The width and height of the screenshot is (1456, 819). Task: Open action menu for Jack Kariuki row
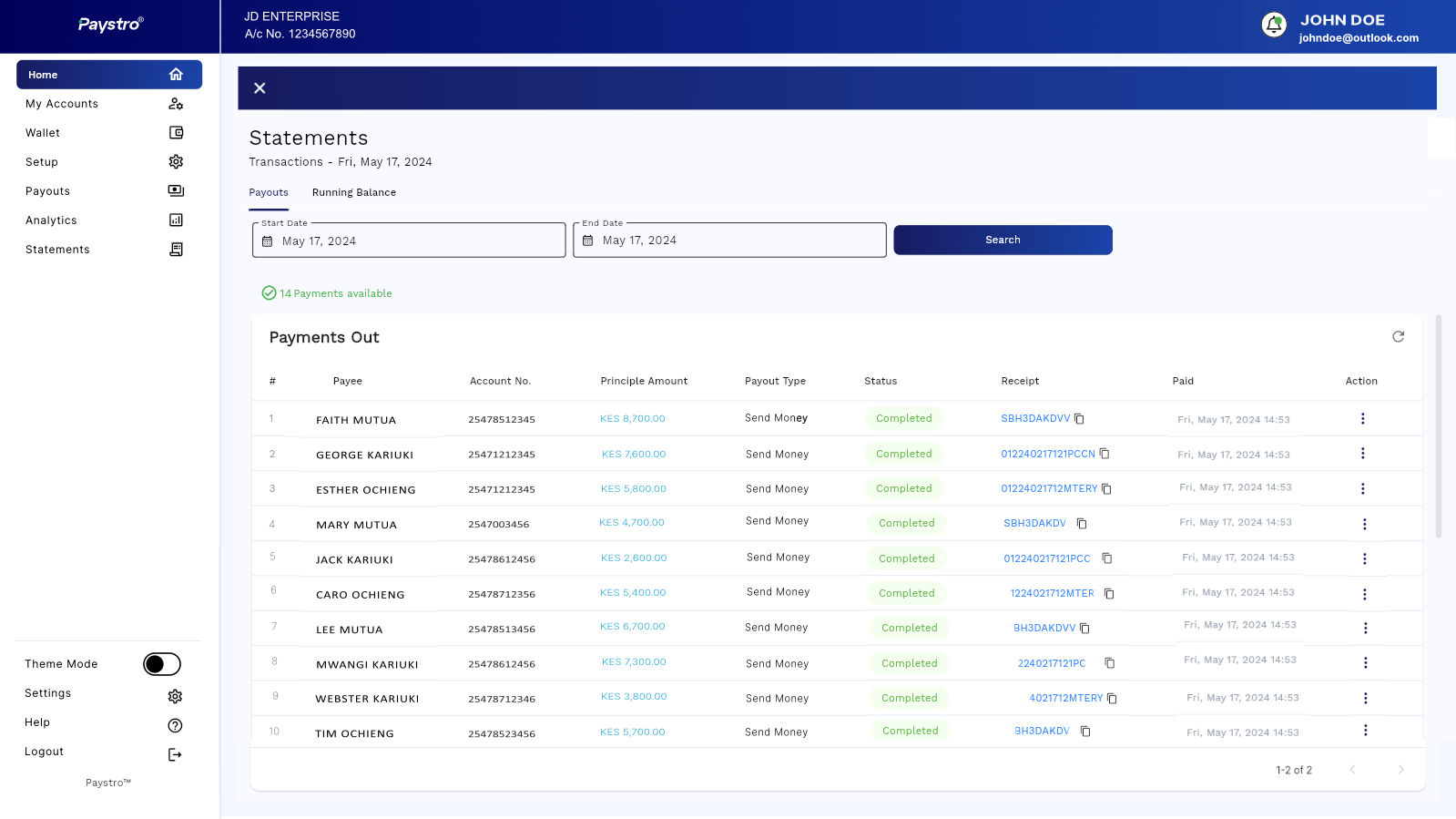pos(1364,558)
